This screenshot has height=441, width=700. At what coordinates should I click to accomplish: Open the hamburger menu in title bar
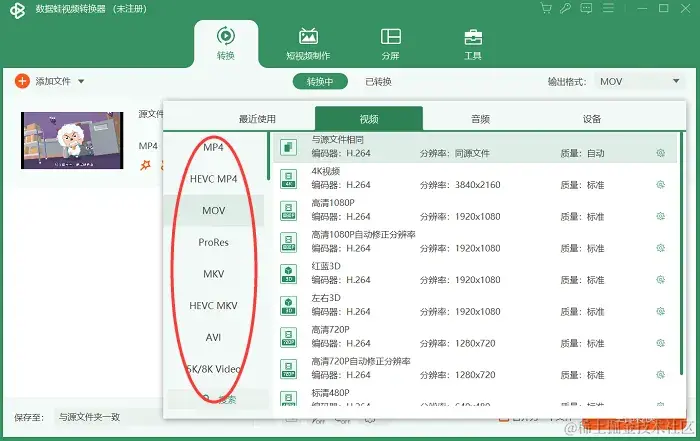click(608, 8)
